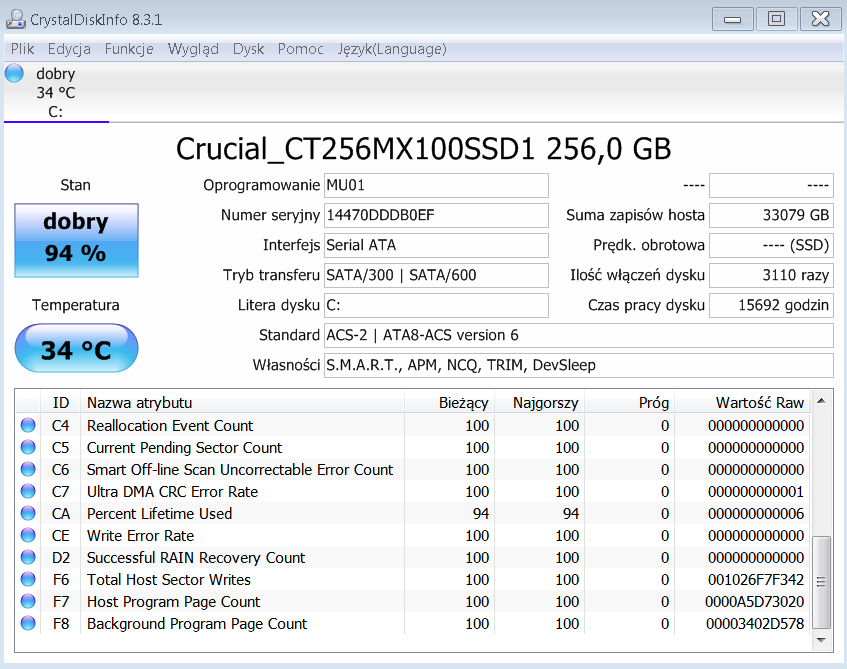Click the Tryb transferu field SATA/300 | SATA/600
The height and width of the screenshot is (669, 847).
436,275
